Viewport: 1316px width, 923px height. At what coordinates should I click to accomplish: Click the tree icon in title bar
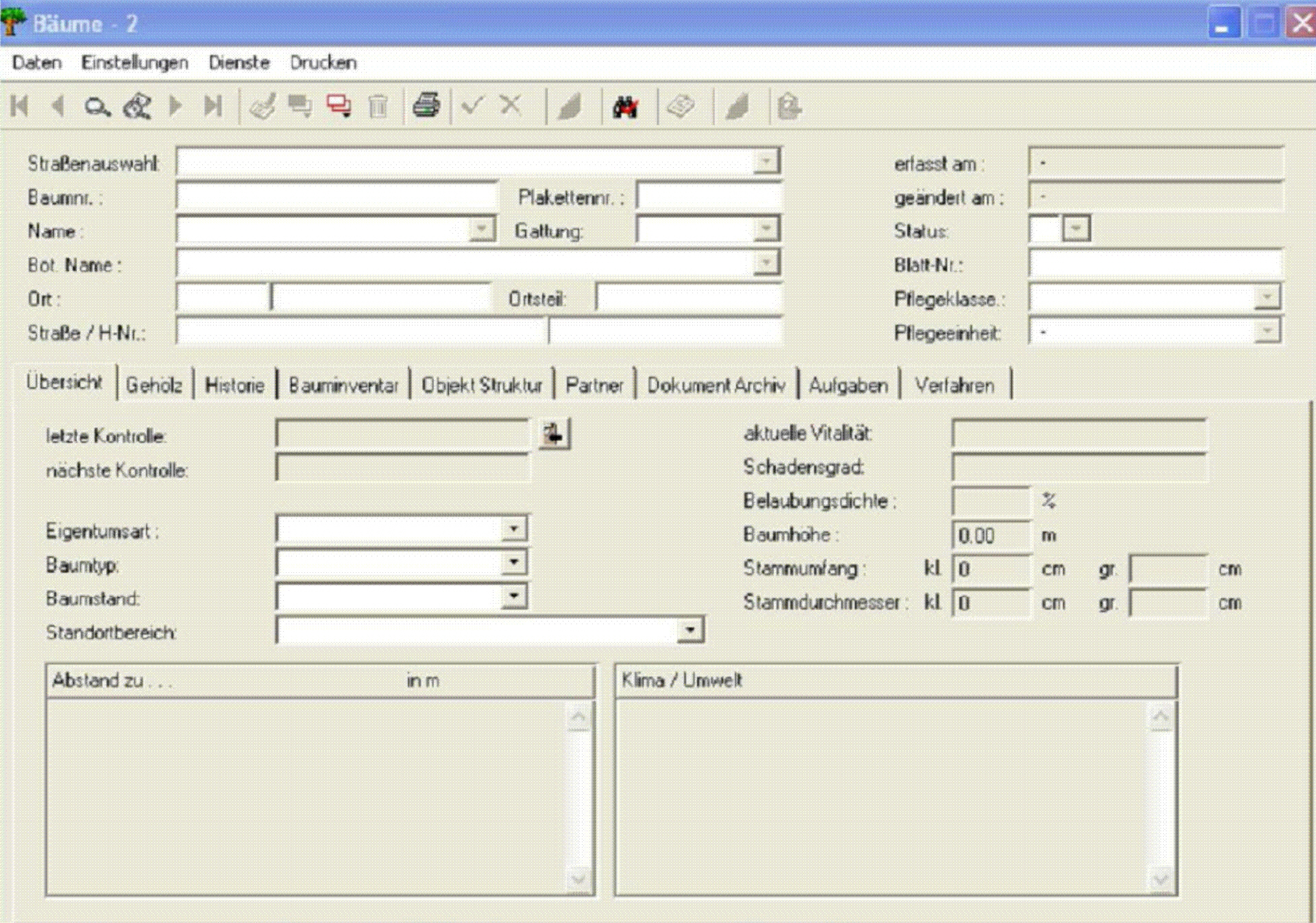point(13,23)
